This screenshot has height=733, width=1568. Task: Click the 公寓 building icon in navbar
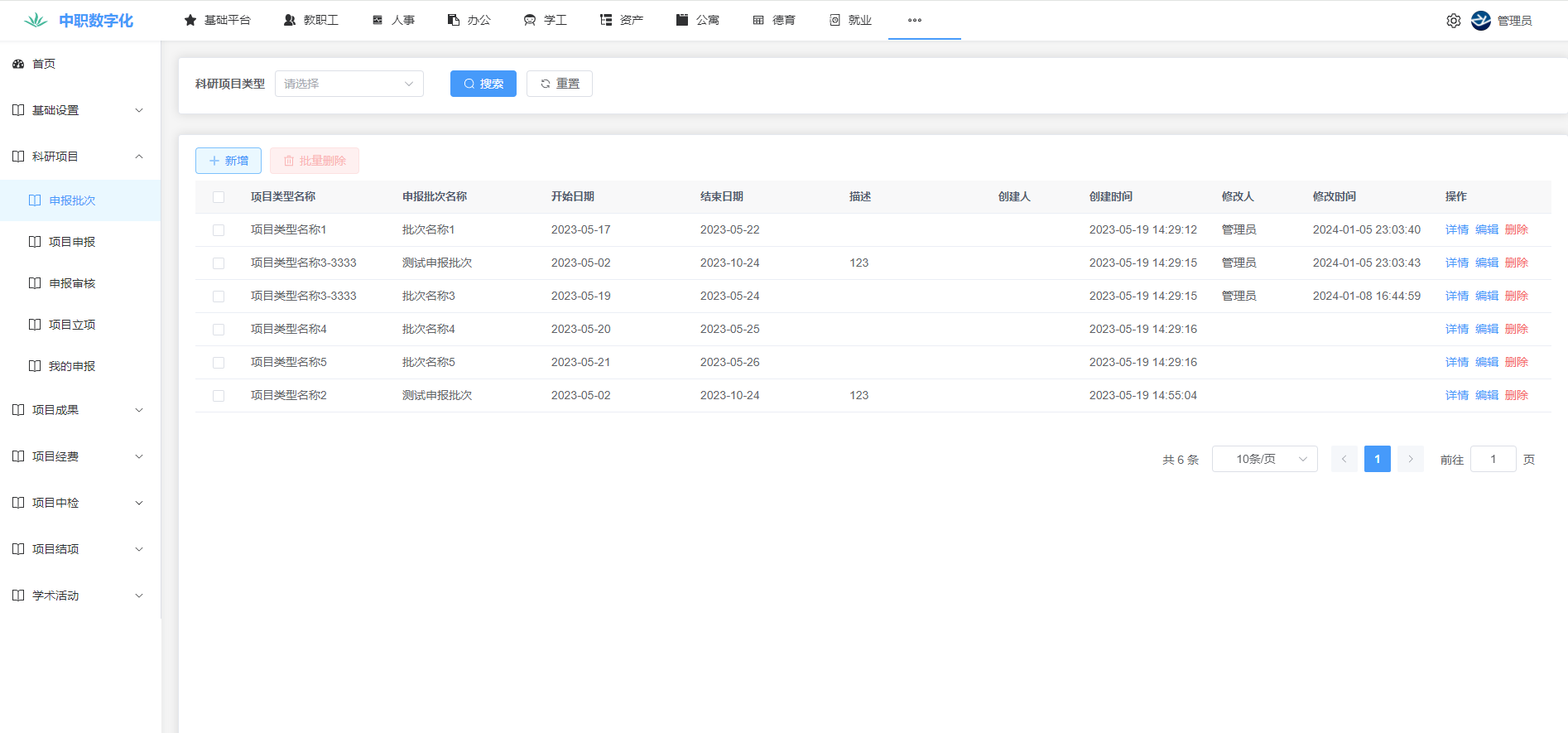pyautogui.click(x=682, y=20)
